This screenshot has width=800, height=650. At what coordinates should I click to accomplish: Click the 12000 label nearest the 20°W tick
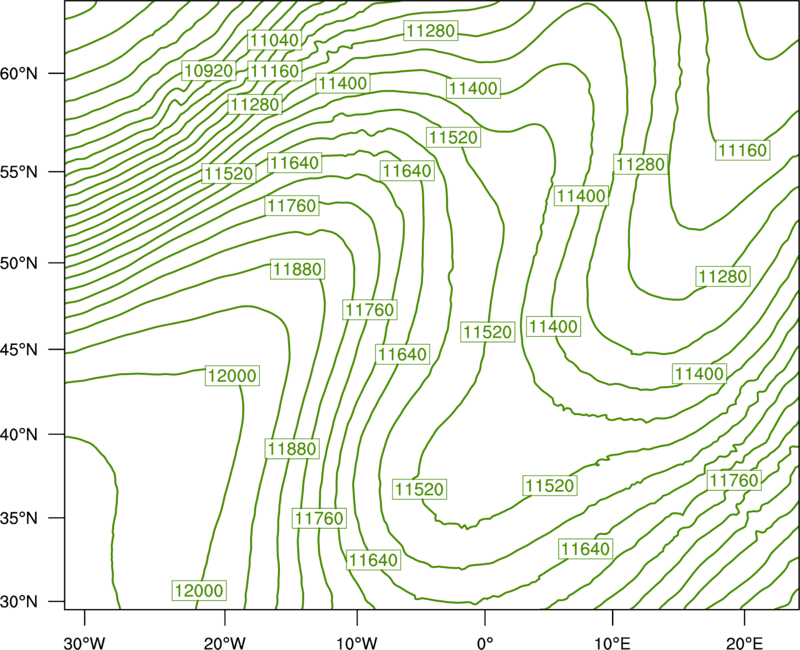(199, 591)
